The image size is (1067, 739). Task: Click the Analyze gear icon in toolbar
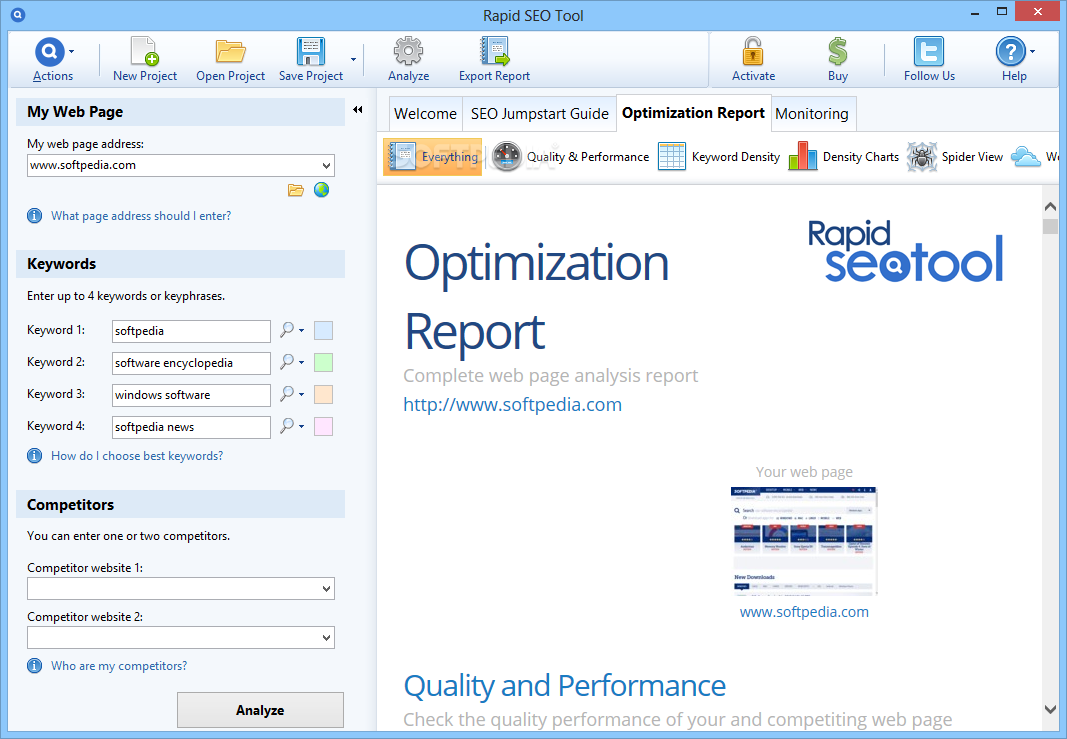tap(408, 51)
